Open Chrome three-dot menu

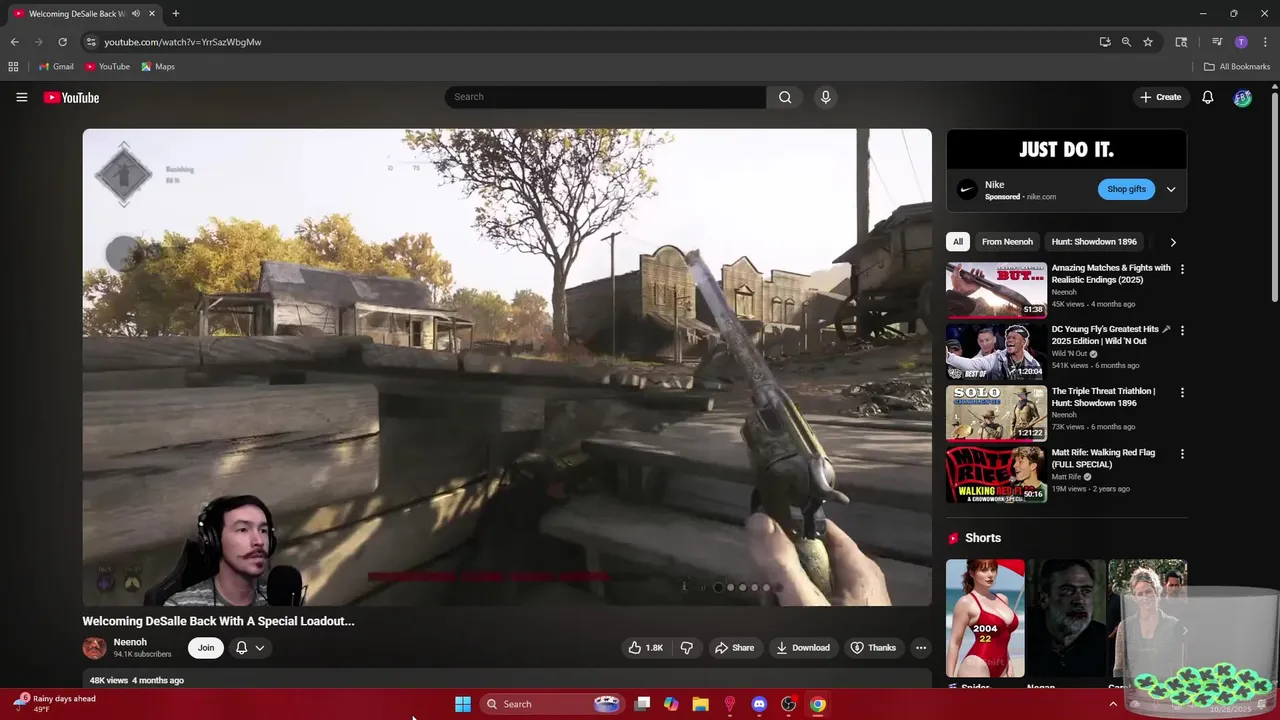(1265, 42)
